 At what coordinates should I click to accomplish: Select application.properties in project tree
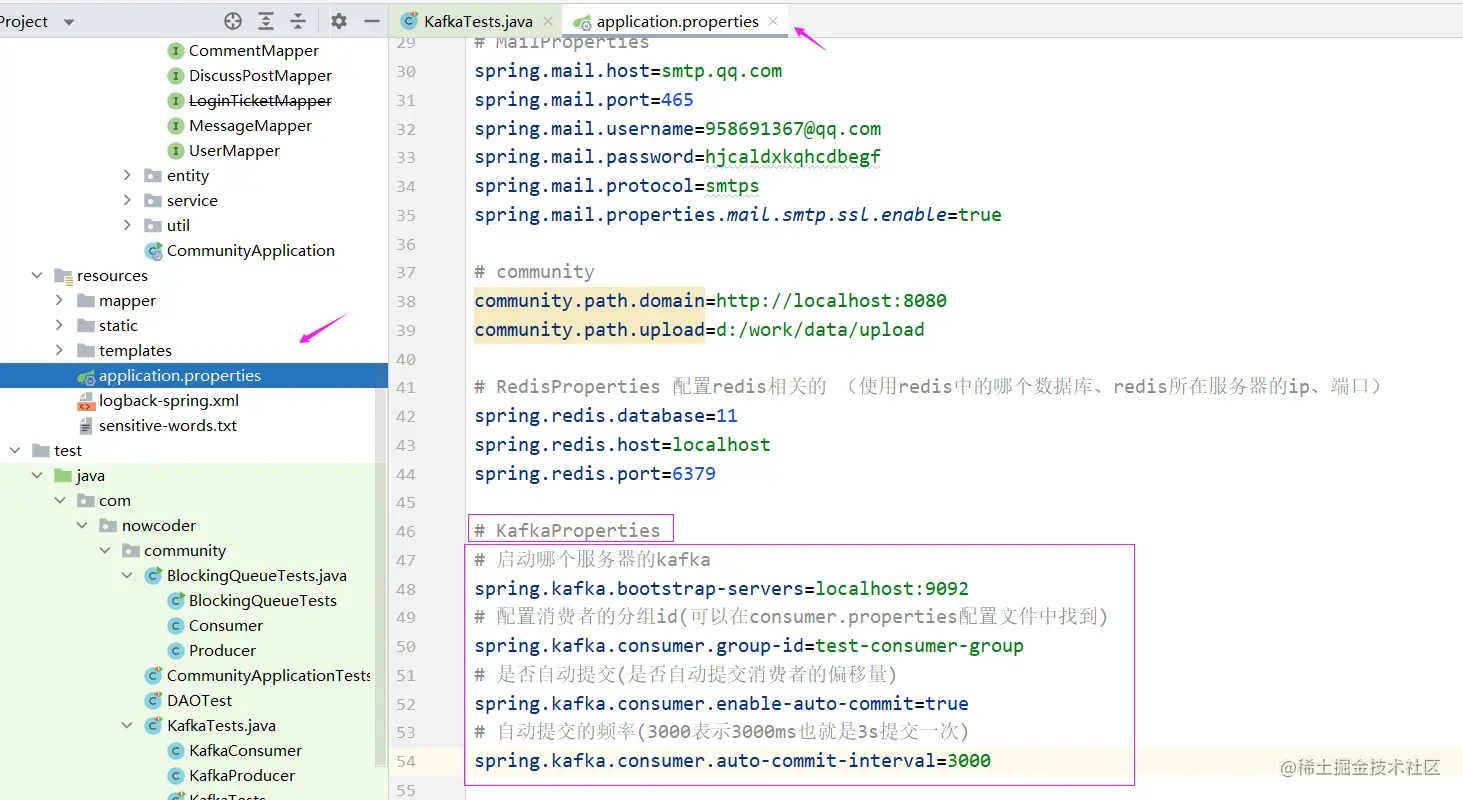pyautogui.click(x=180, y=376)
